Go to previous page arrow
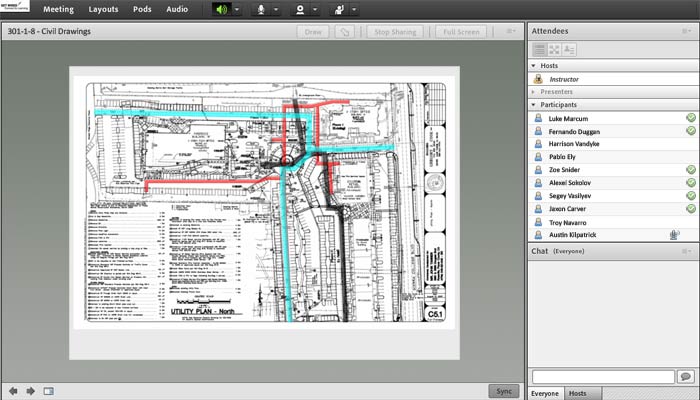This screenshot has height=400, width=700. [x=13, y=391]
